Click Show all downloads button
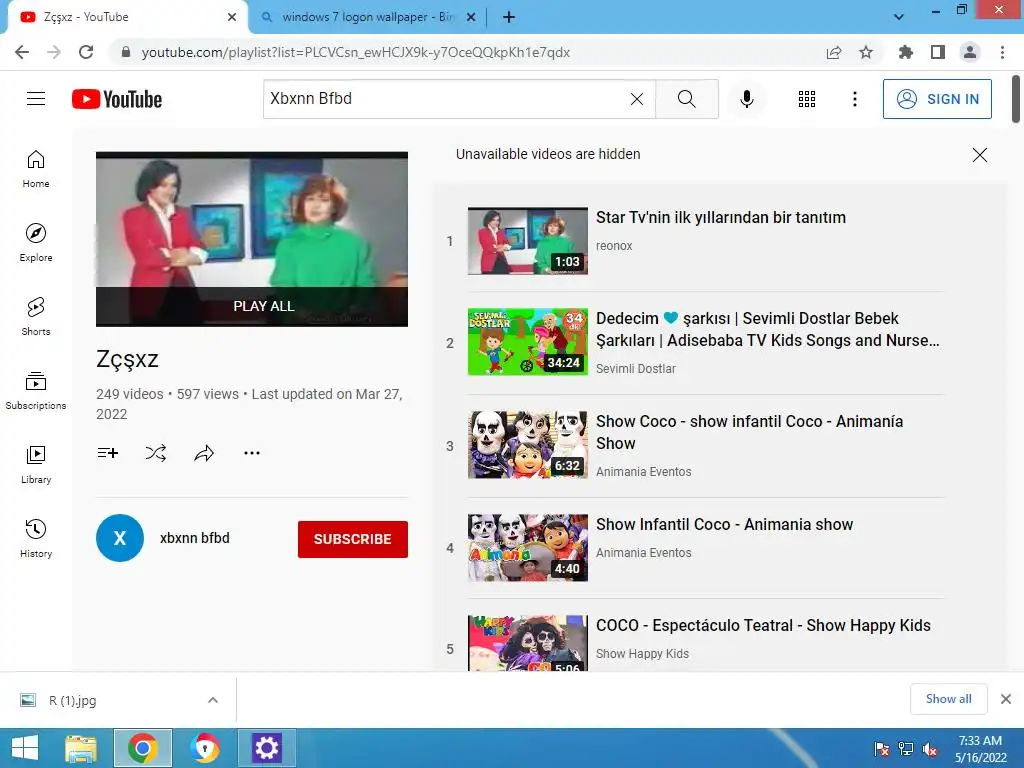Image resolution: width=1024 pixels, height=768 pixels. (948, 699)
